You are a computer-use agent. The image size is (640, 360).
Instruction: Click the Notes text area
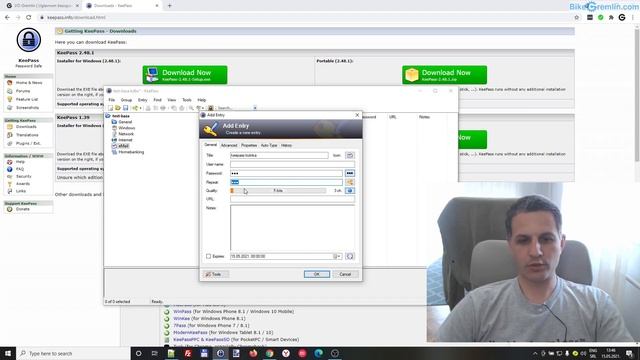pos(292,228)
